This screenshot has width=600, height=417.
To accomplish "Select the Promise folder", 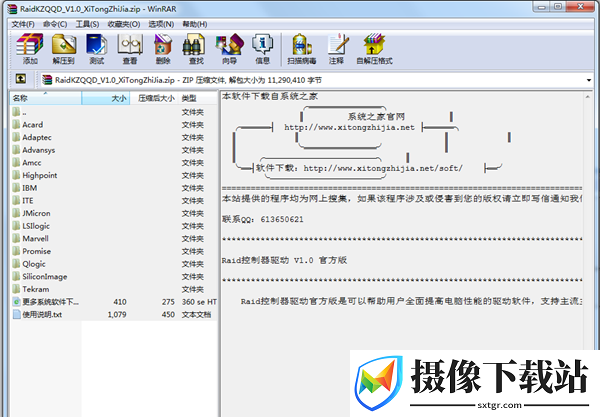I will point(114,251).
